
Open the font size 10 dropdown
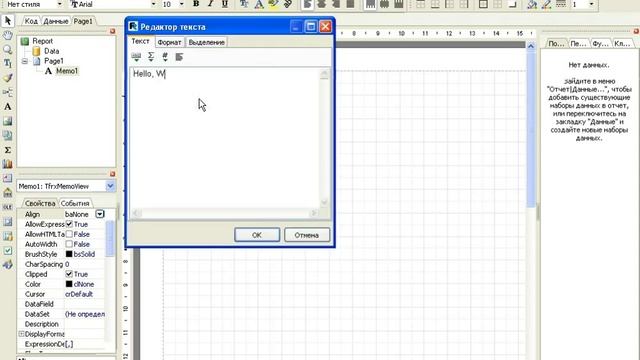(182, 4)
